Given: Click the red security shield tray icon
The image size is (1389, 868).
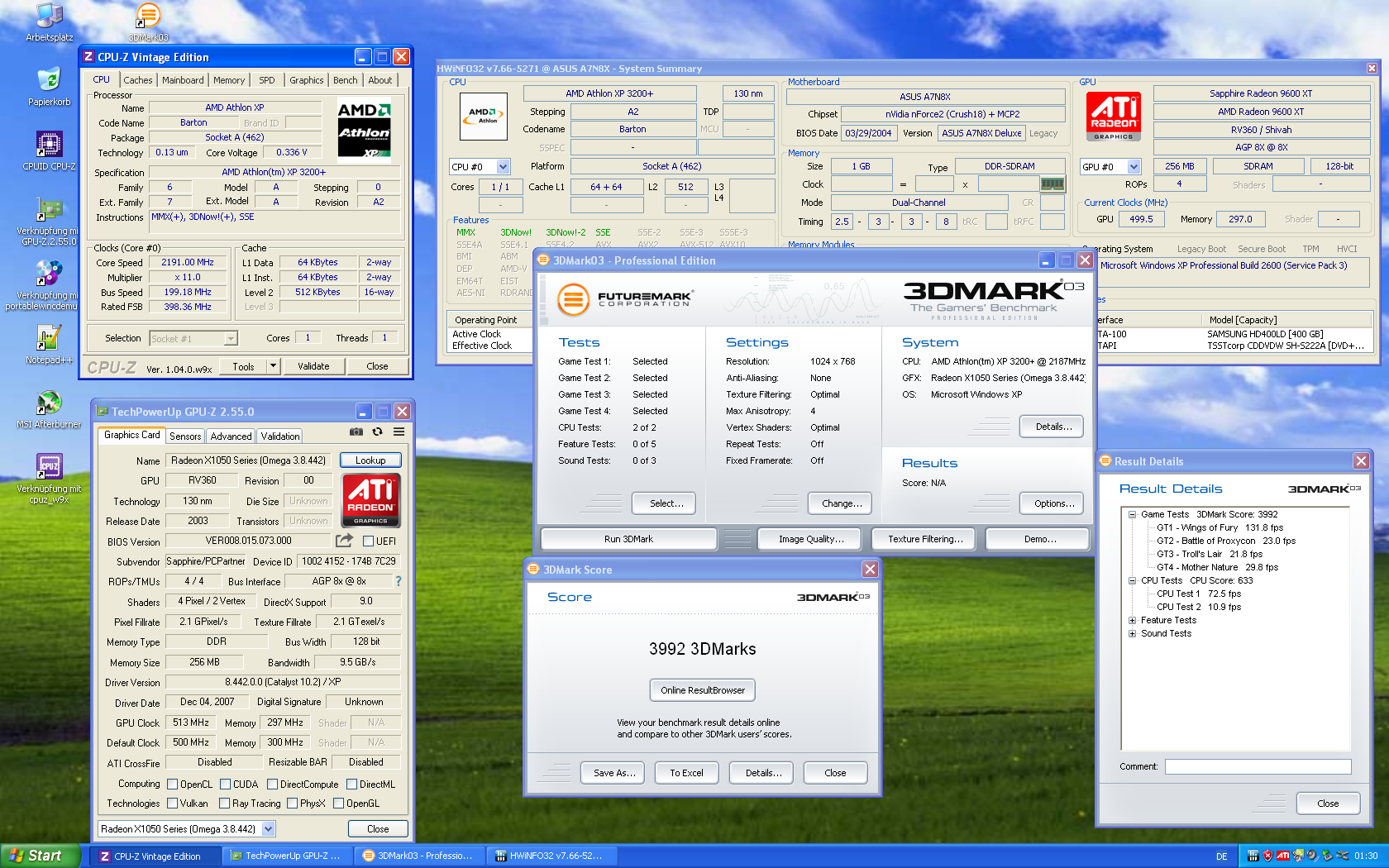Looking at the screenshot, I should (x=1267, y=856).
